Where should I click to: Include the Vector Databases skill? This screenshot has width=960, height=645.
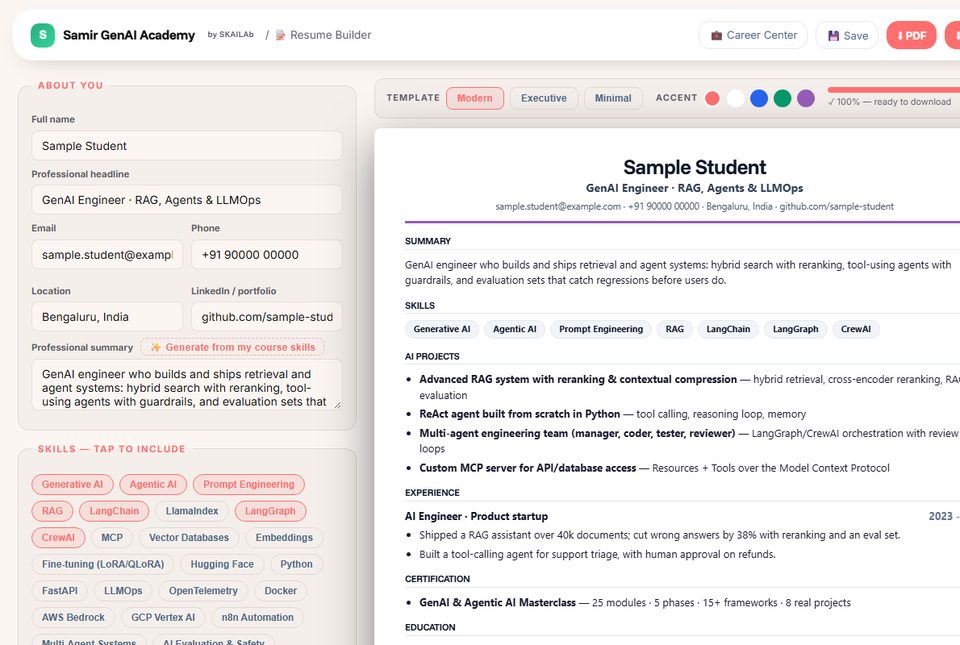pos(189,537)
